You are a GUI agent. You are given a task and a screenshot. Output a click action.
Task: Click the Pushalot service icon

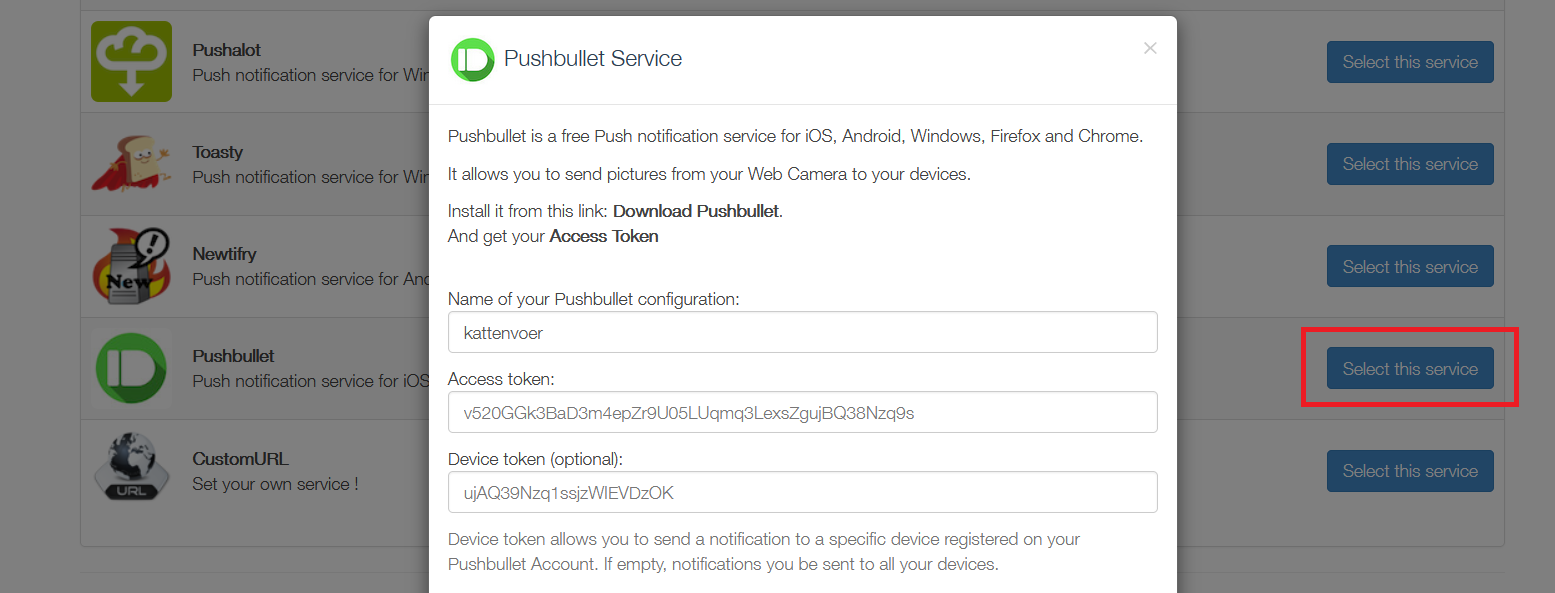tap(133, 61)
